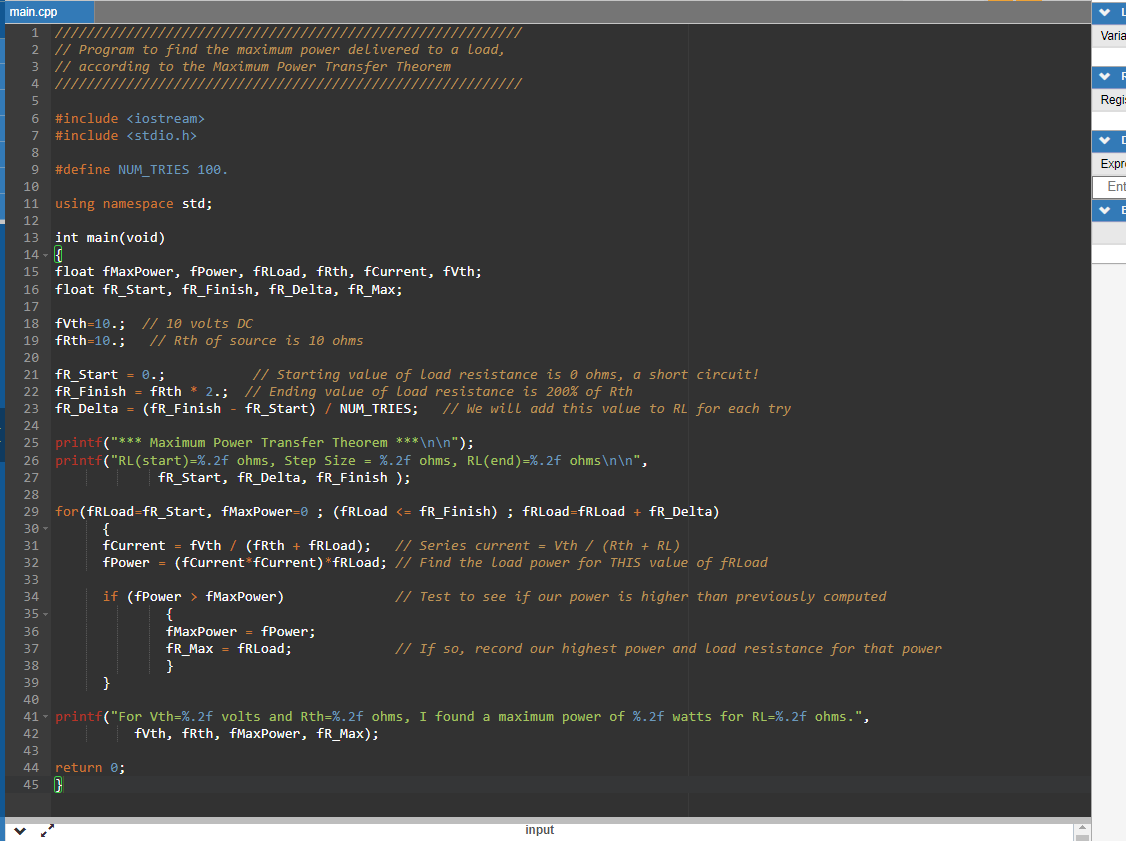Click the input bar at the bottom
1126x841 pixels.
540,829
